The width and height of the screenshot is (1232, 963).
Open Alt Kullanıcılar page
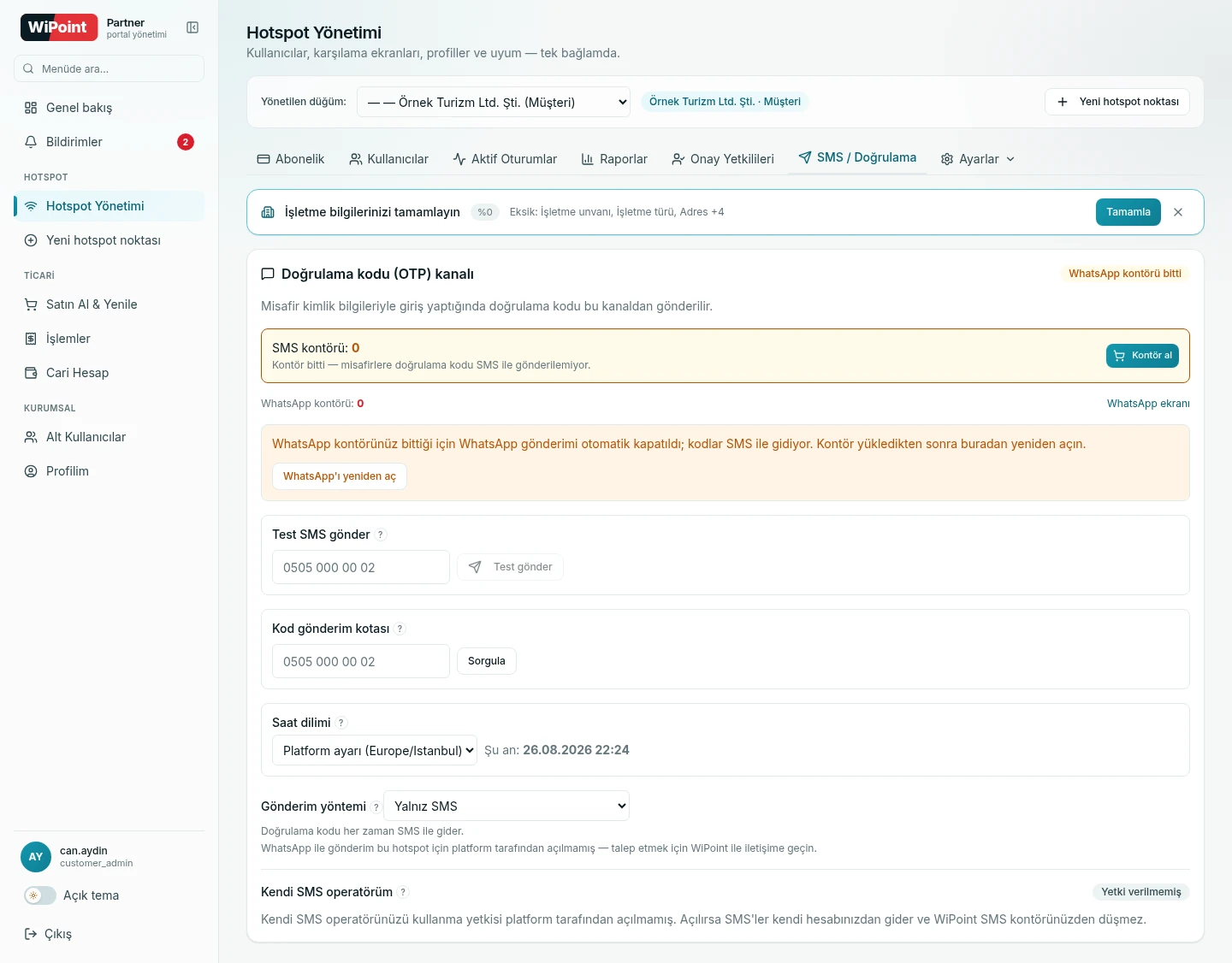pyautogui.click(x=110, y=437)
